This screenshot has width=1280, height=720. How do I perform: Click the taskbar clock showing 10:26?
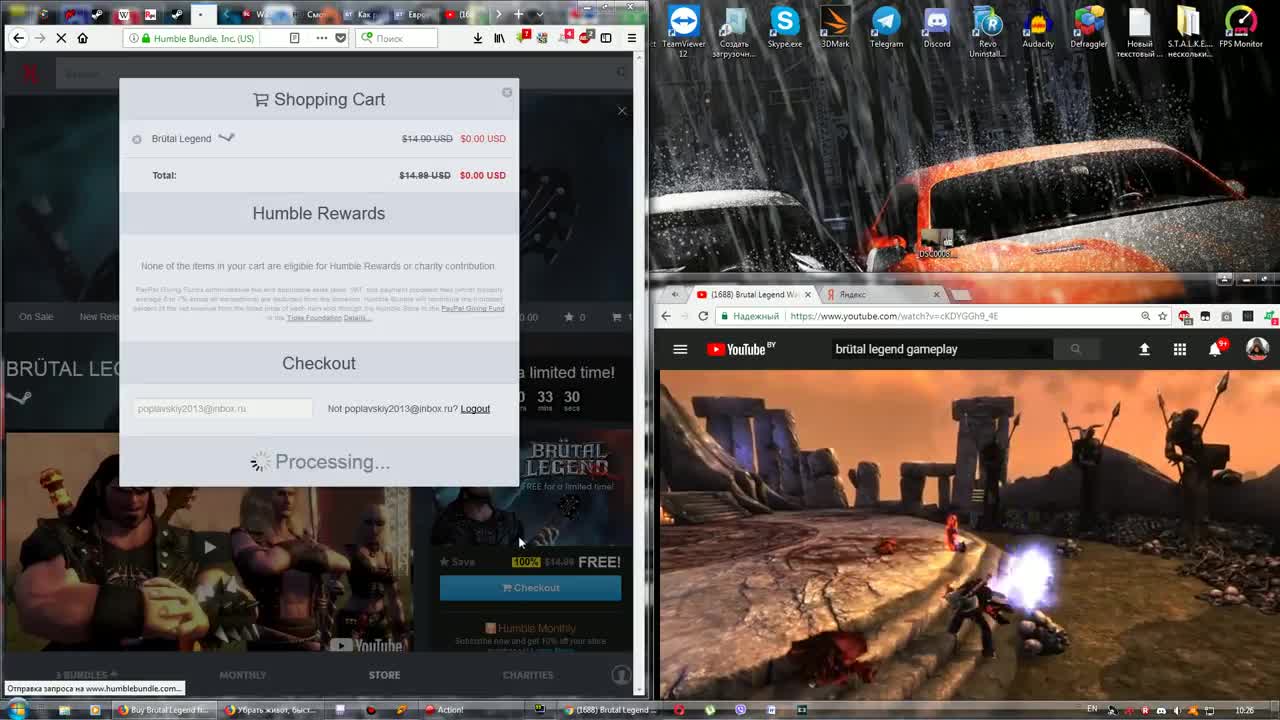coord(1244,710)
